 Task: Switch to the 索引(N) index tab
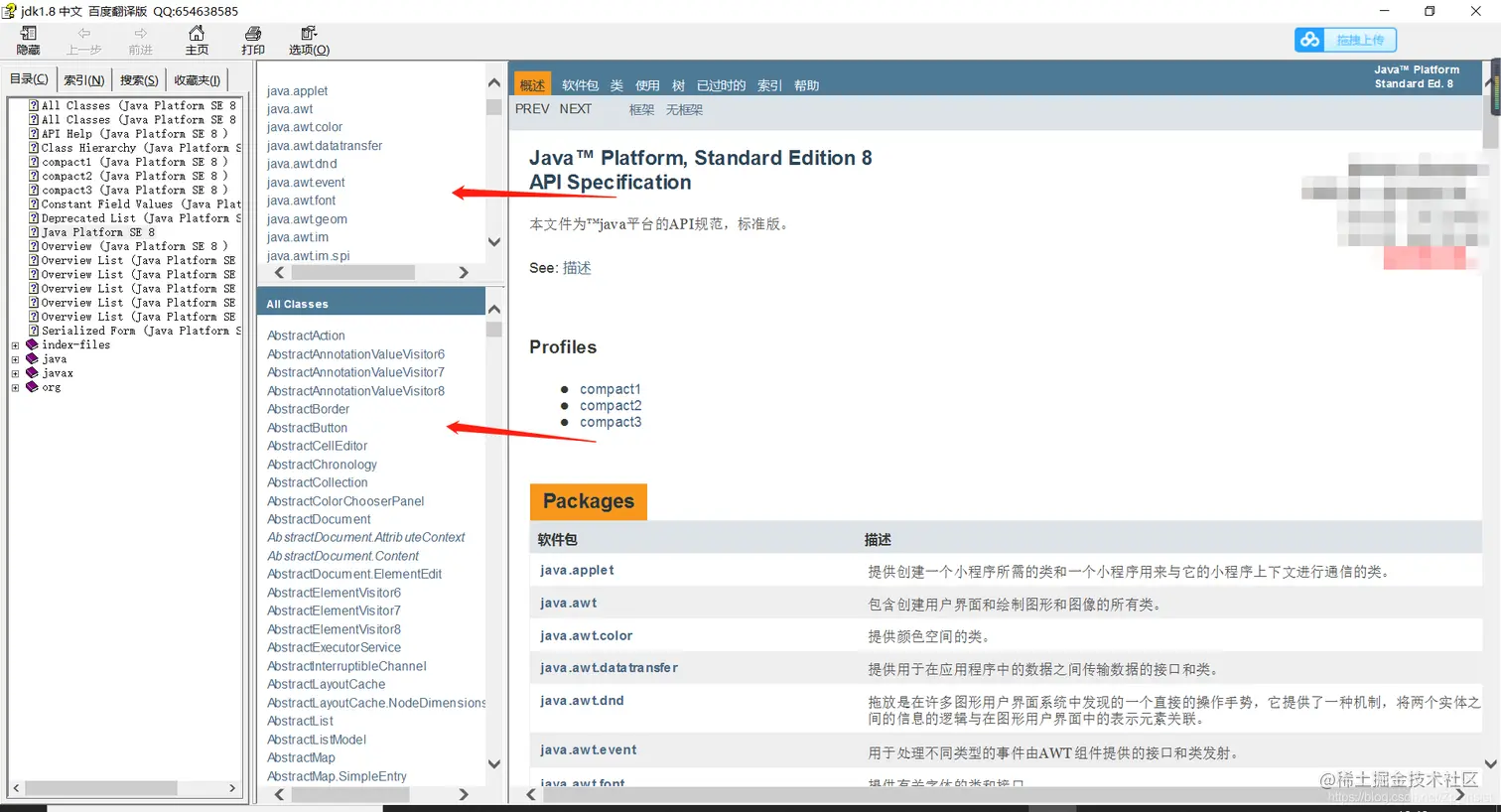click(x=84, y=80)
